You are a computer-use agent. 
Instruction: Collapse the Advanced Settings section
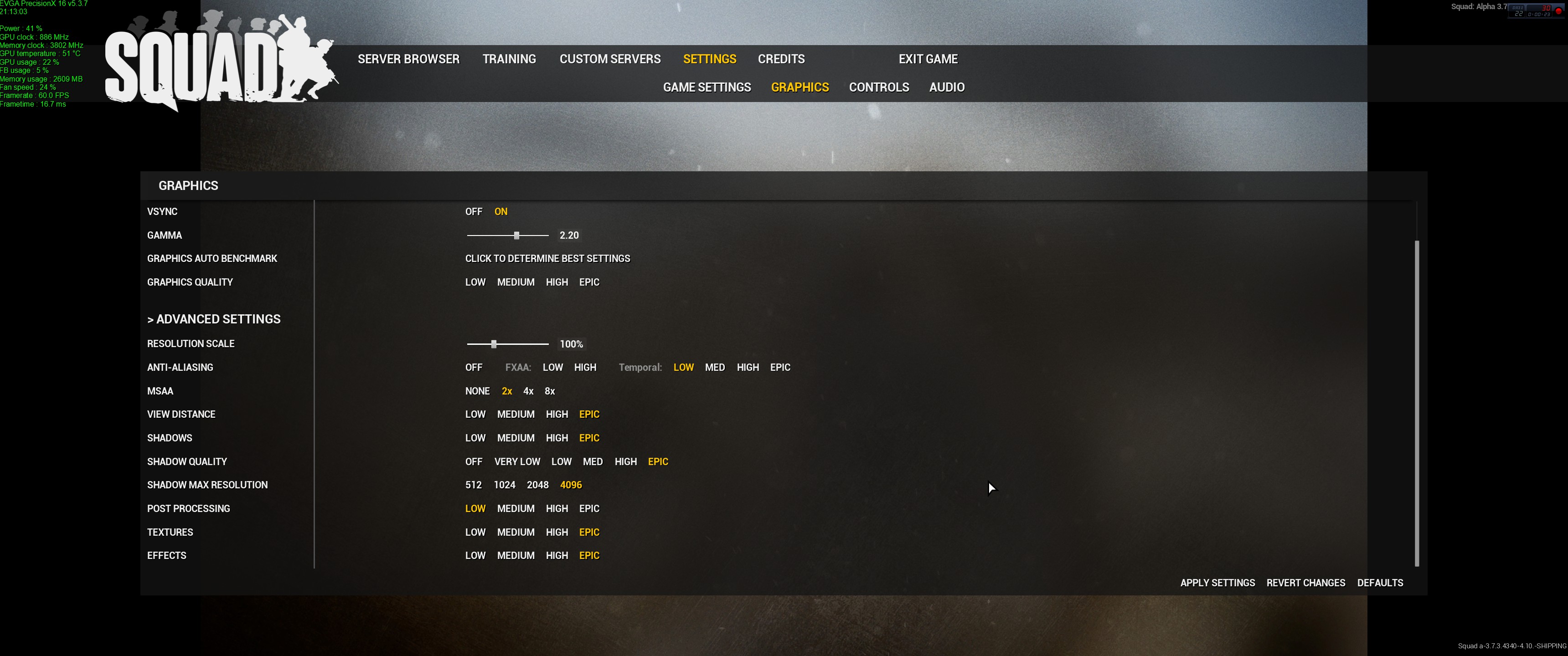213,319
